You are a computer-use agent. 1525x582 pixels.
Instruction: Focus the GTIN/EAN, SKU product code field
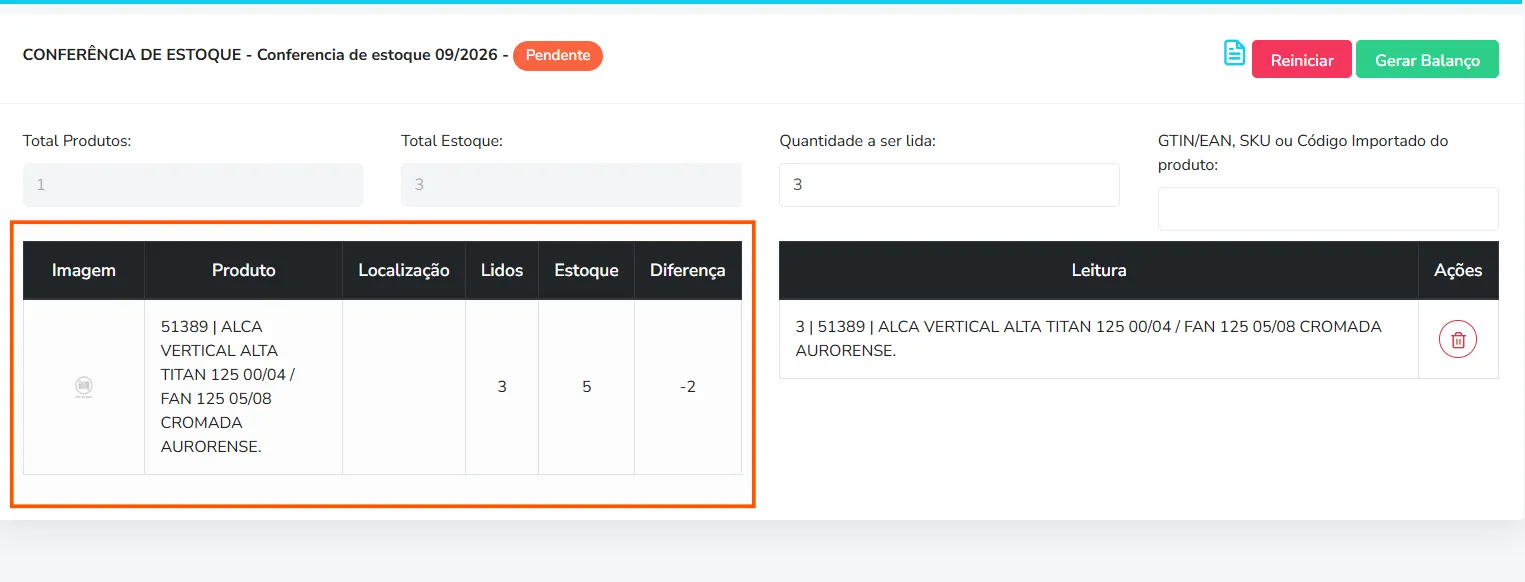1328,209
